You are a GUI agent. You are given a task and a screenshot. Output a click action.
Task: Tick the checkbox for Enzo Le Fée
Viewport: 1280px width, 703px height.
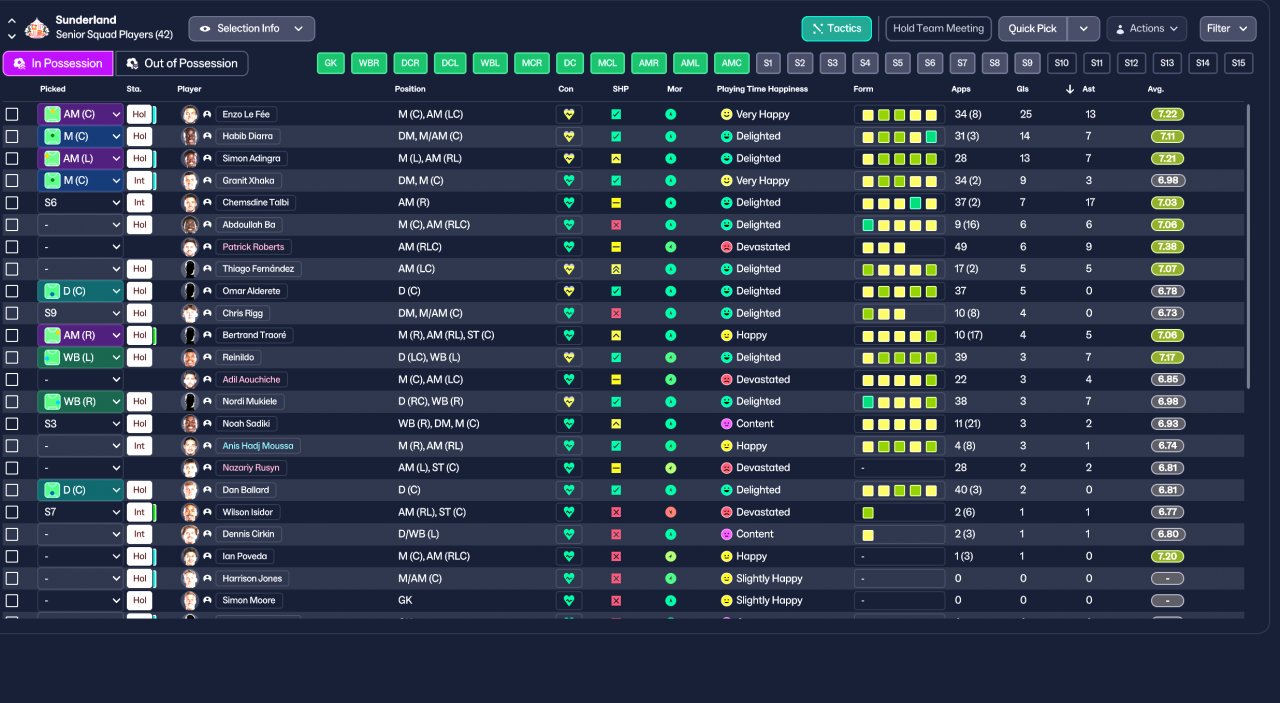point(12,114)
